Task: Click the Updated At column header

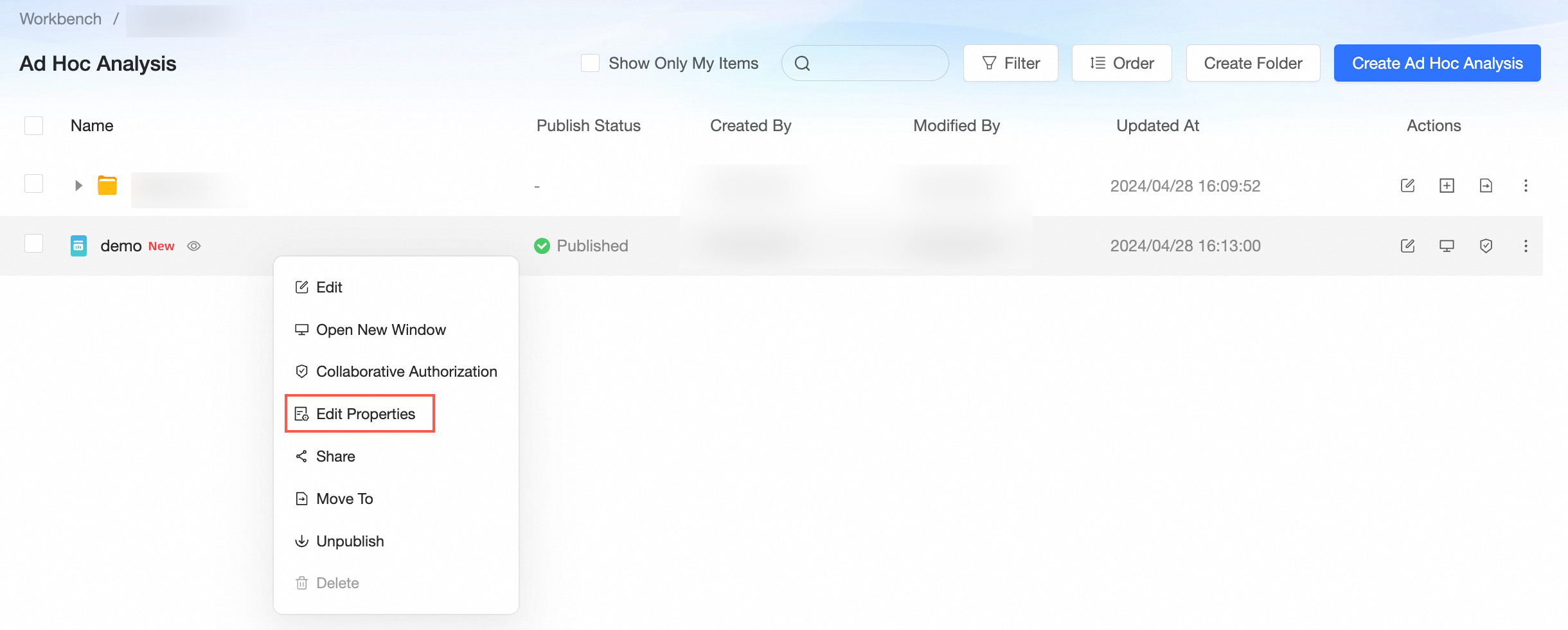Action: (x=1158, y=125)
